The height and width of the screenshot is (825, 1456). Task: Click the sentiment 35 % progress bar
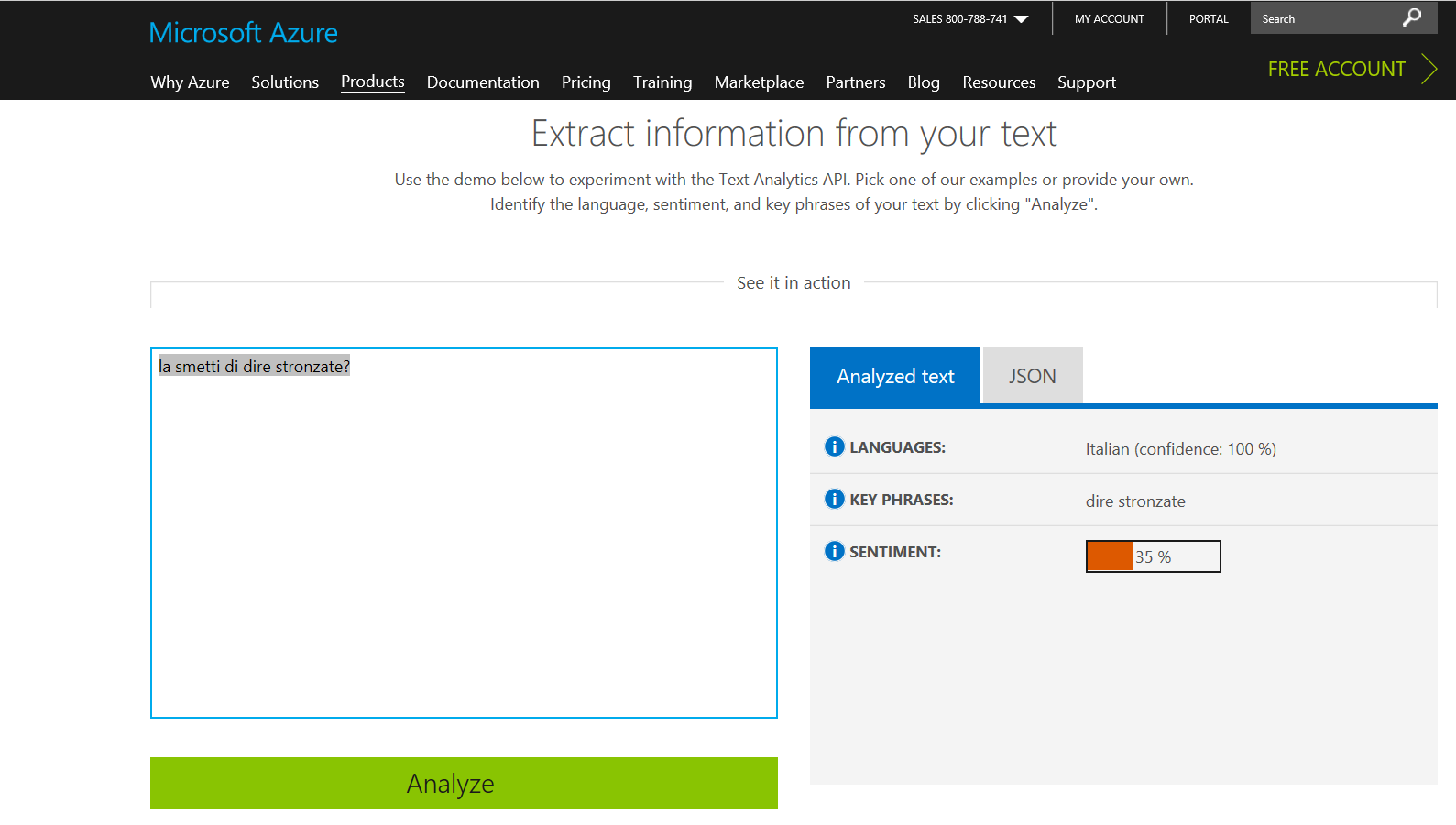(1153, 556)
